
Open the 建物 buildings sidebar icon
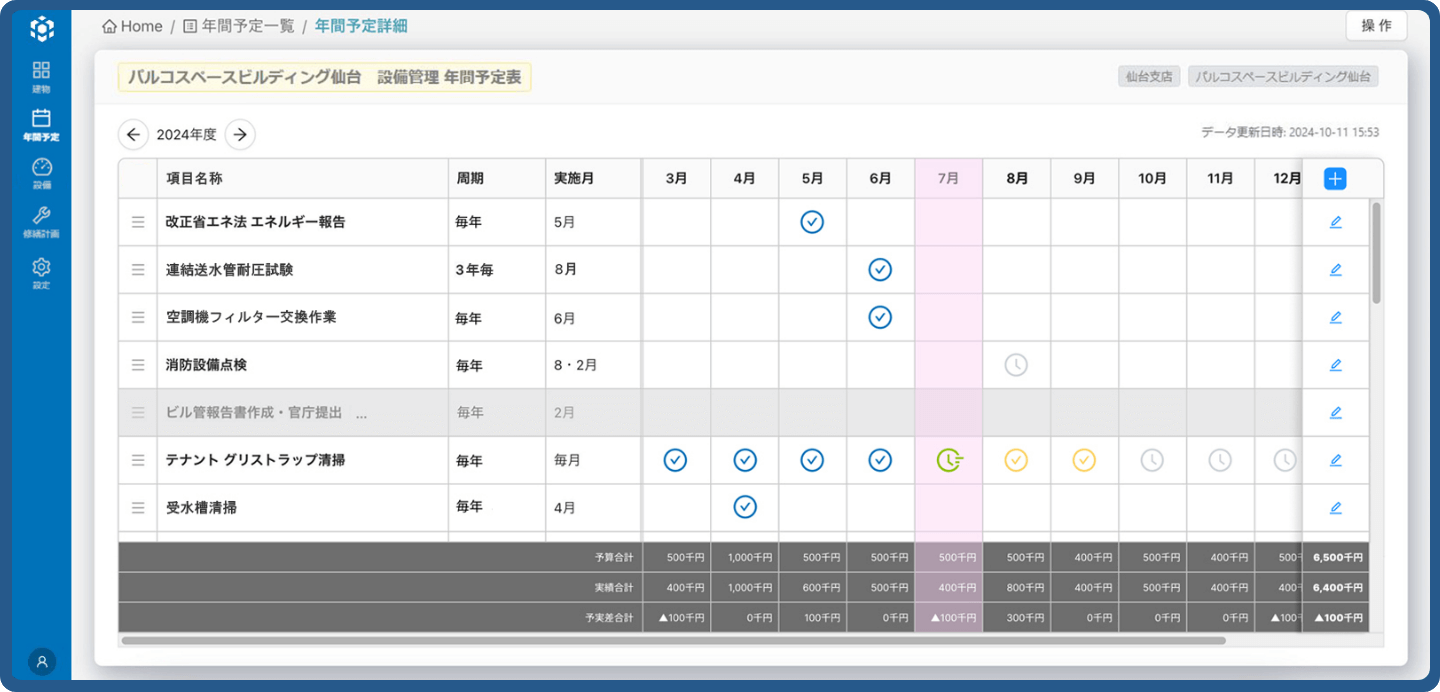click(x=41, y=76)
